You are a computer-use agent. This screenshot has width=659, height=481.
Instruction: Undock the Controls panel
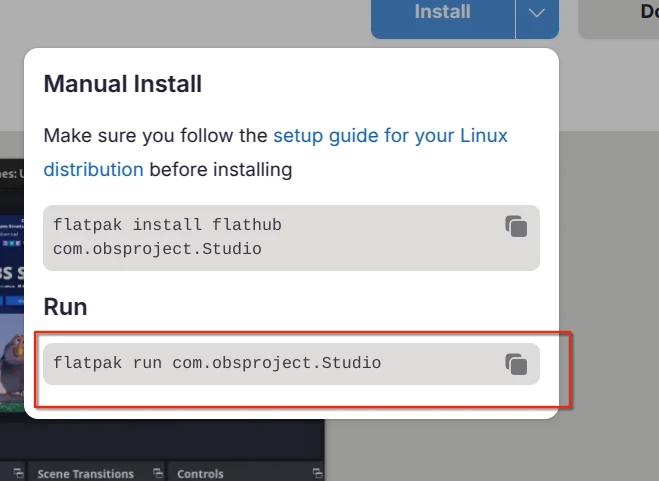point(317,473)
